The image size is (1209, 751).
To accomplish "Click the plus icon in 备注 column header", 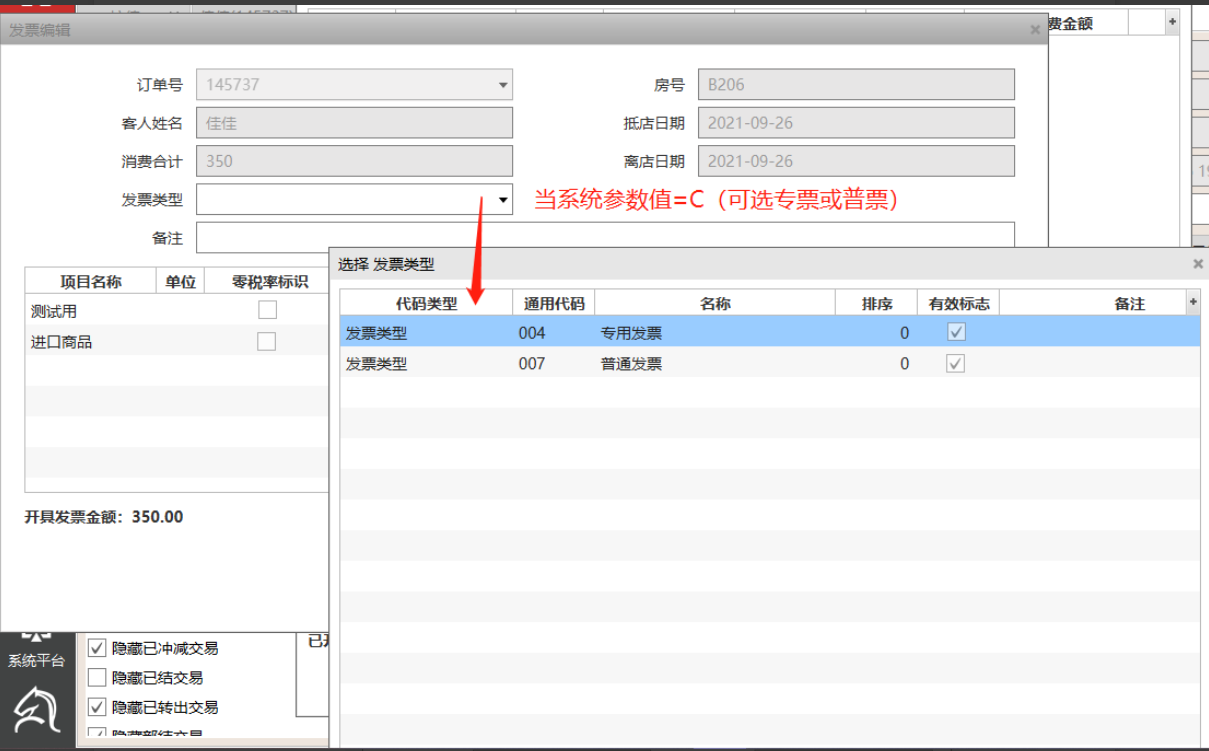I will click(1192, 302).
